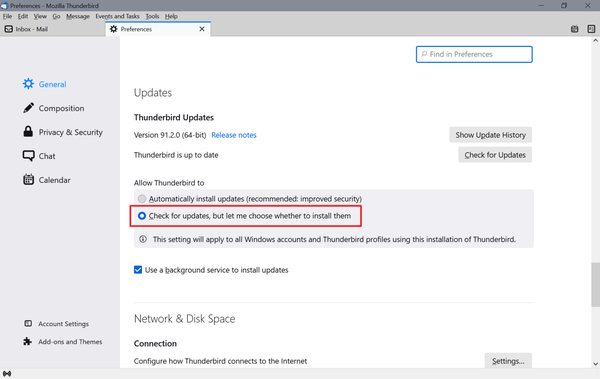The height and width of the screenshot is (379, 600).
Task: Go to the Composition preferences label
Action: (x=61, y=108)
